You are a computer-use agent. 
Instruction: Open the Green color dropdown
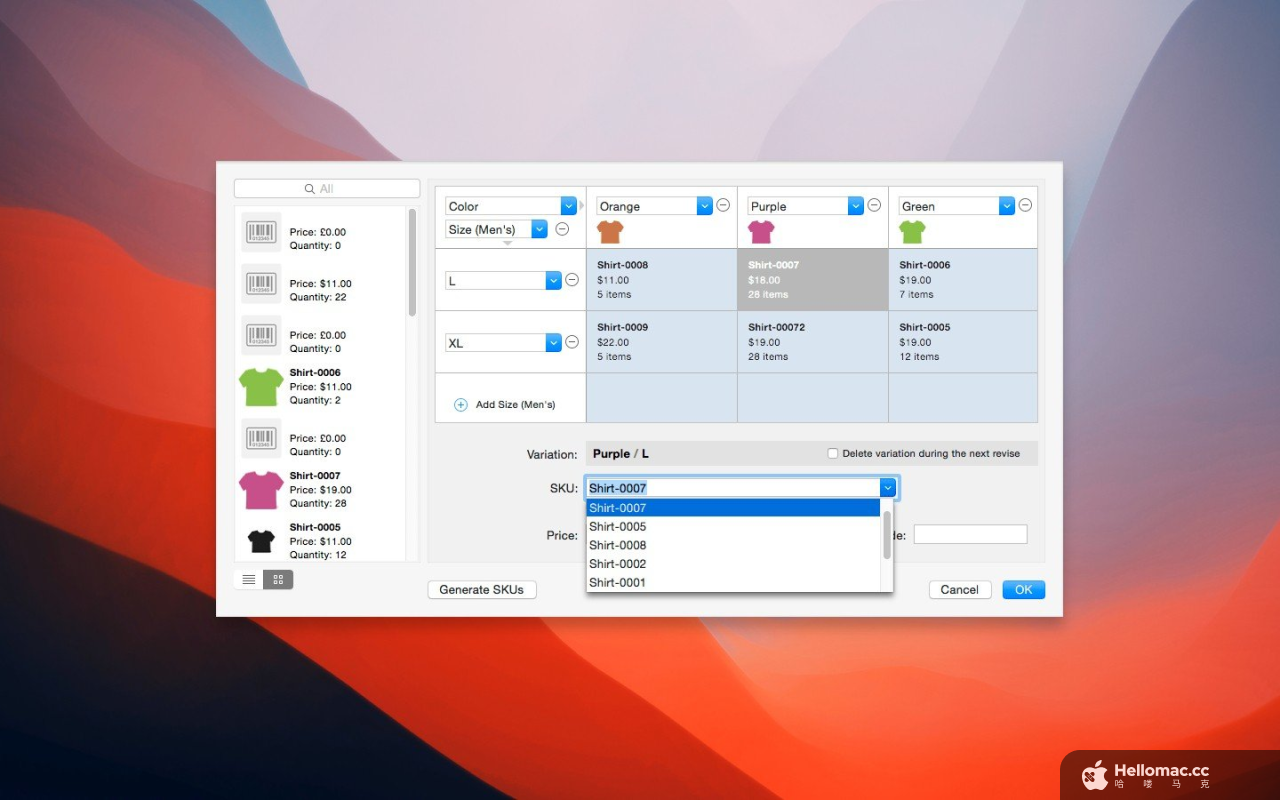(1007, 206)
